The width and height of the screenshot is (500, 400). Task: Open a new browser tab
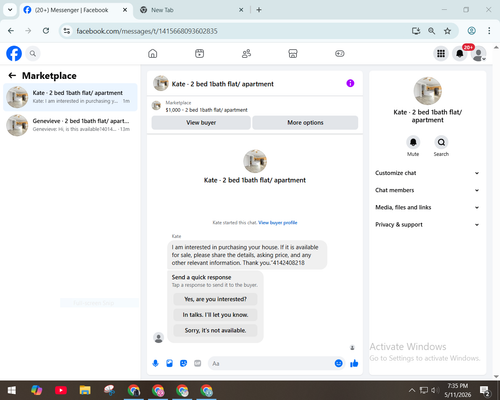click(x=259, y=10)
